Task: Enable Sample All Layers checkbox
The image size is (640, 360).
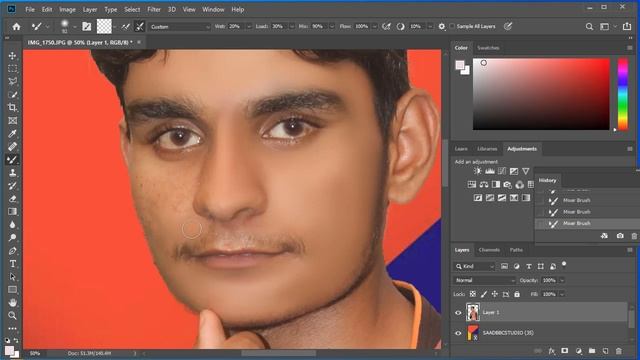Action: (452, 27)
